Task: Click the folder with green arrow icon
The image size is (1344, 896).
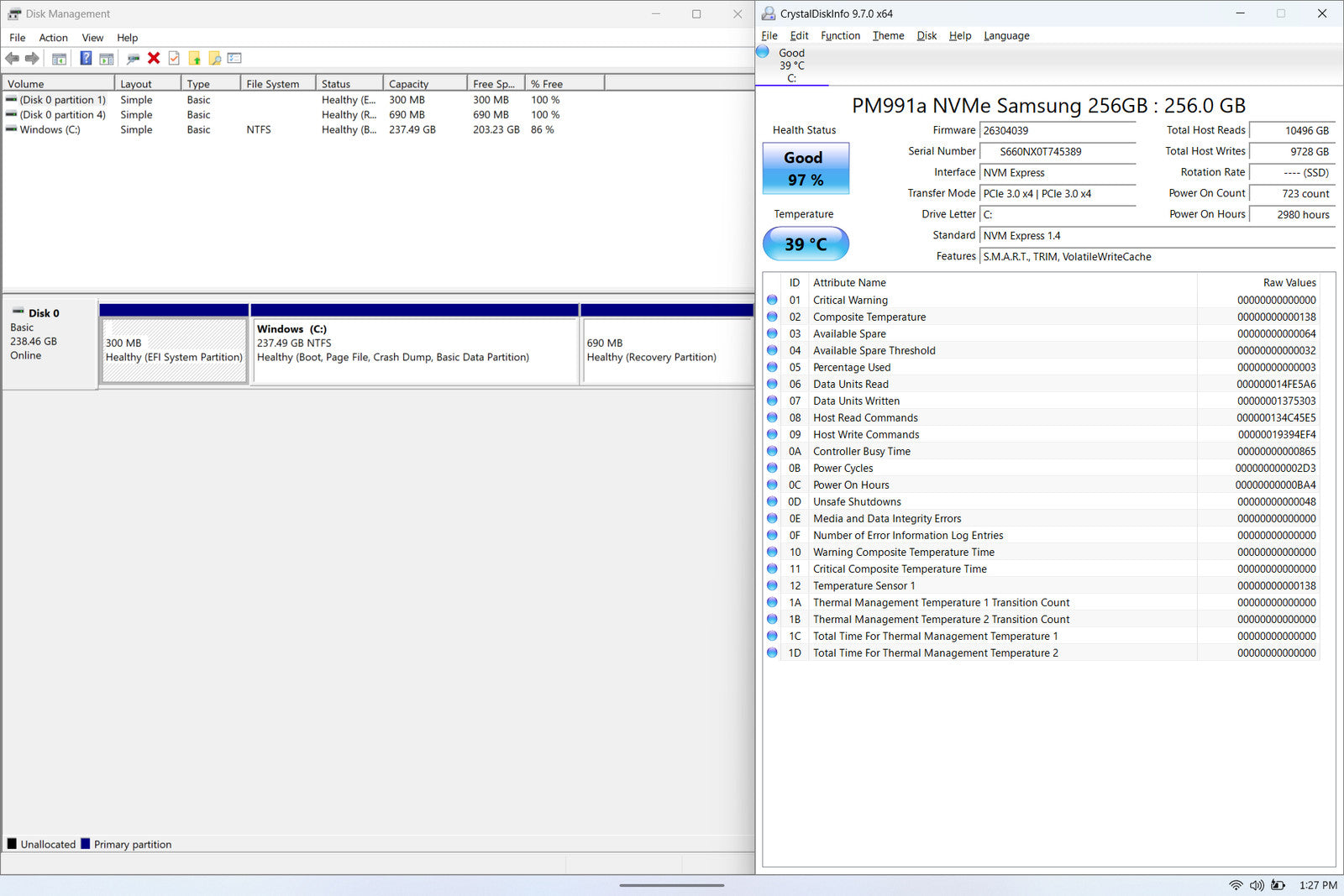Action: coord(195,58)
